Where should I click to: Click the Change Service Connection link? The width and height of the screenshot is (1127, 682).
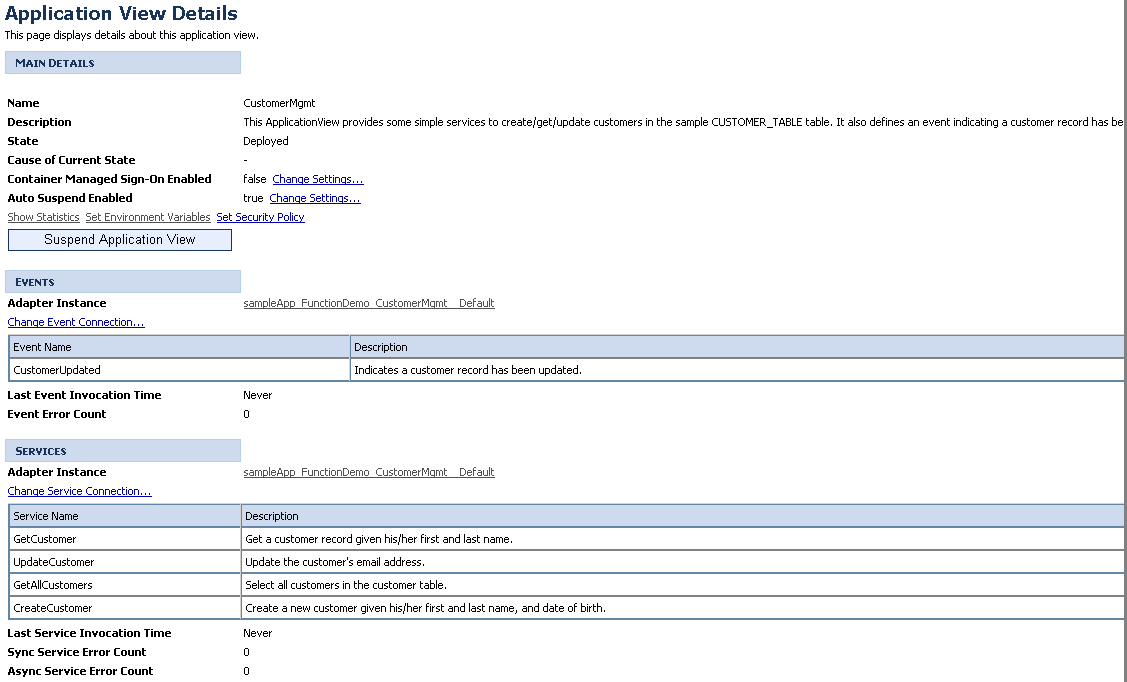point(79,491)
